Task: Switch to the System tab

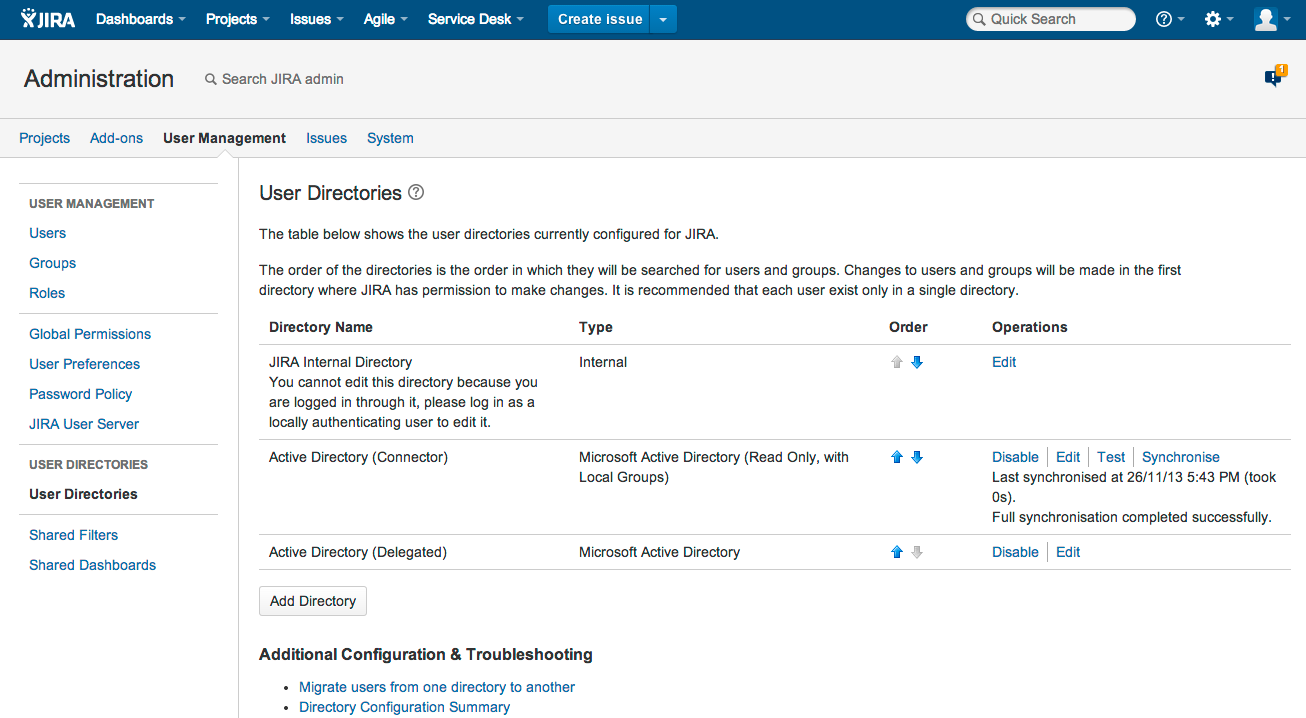Action: (x=390, y=138)
